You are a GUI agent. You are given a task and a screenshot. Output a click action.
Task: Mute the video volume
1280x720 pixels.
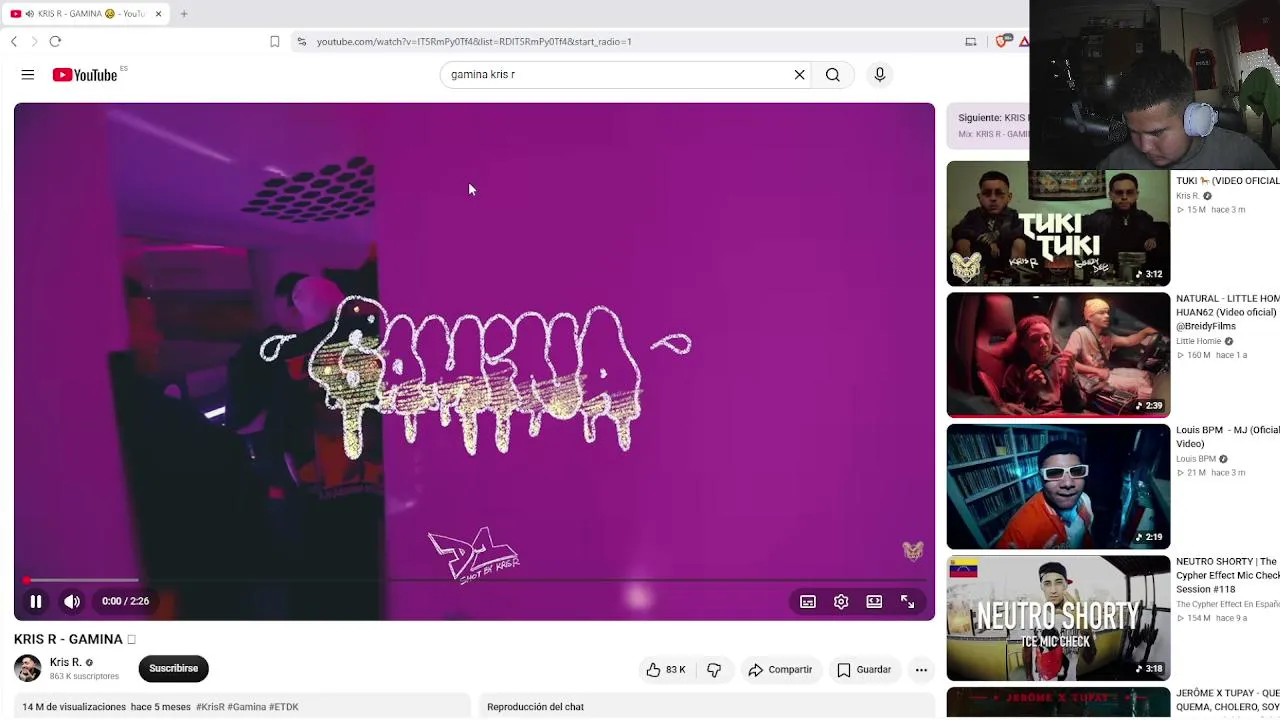[72, 601]
